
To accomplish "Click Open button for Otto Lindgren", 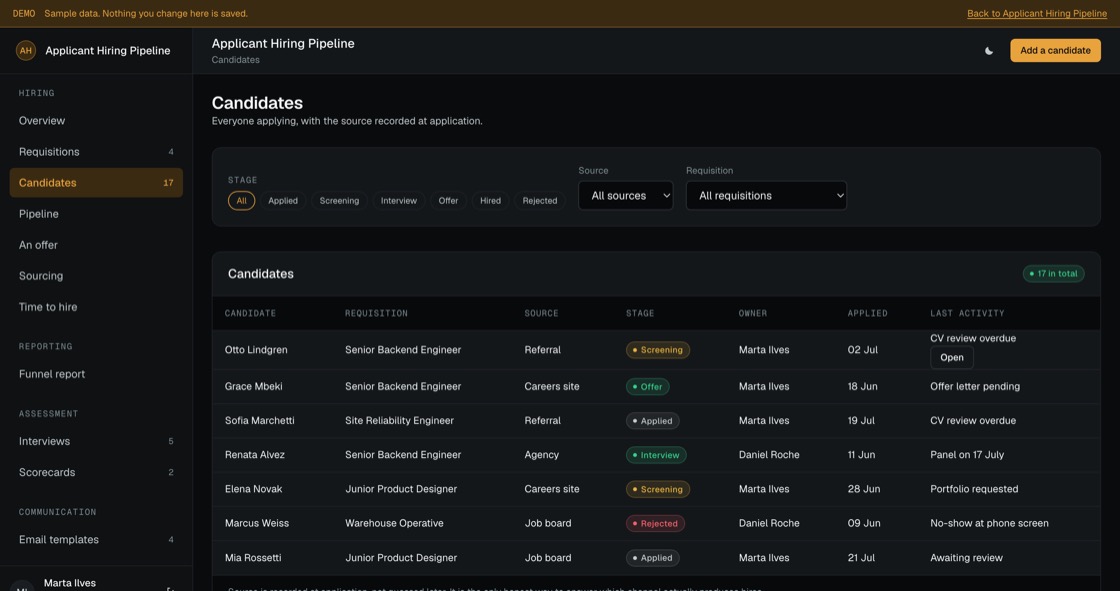I will (x=951, y=357).
